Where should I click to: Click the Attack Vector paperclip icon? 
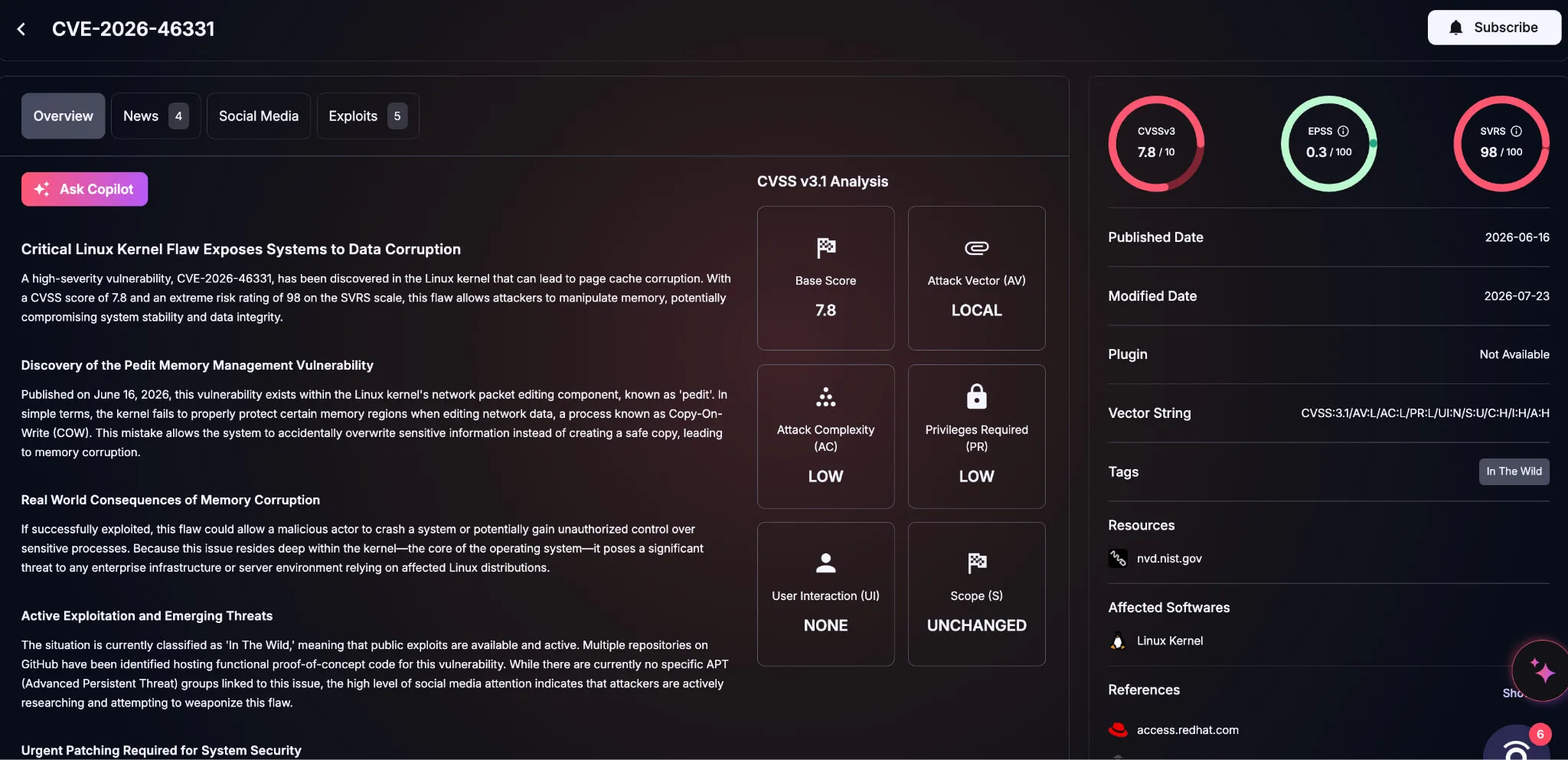pyautogui.click(x=976, y=248)
